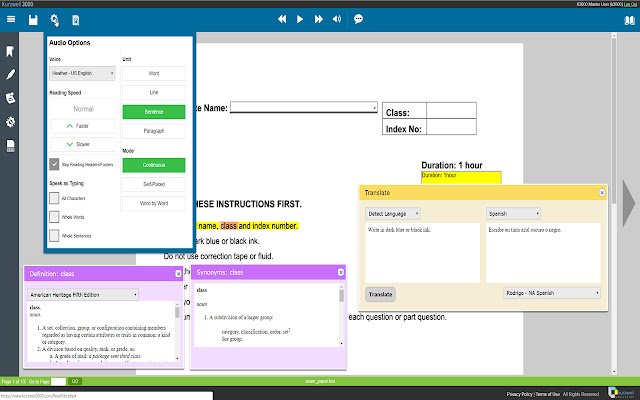The image size is (640, 400).
Task: Expand the American Heritage dictionary dropdown
Action: 83,295
